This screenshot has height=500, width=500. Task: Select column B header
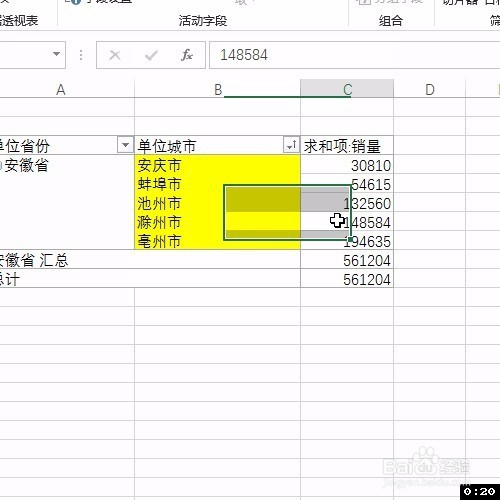click(x=218, y=90)
